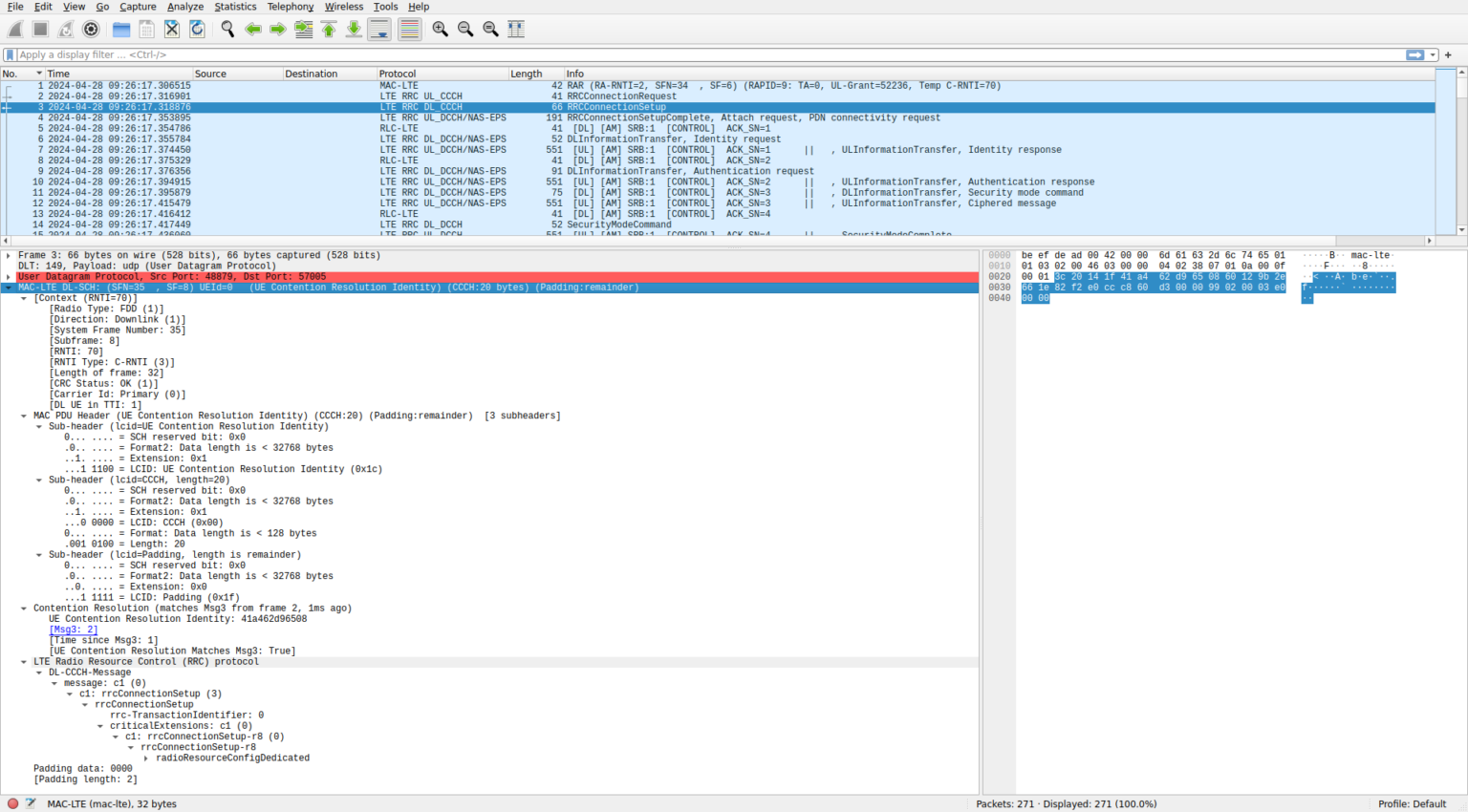The image size is (1468, 812).
Task: Add a new filter button with plus sign
Action: coord(1448,54)
